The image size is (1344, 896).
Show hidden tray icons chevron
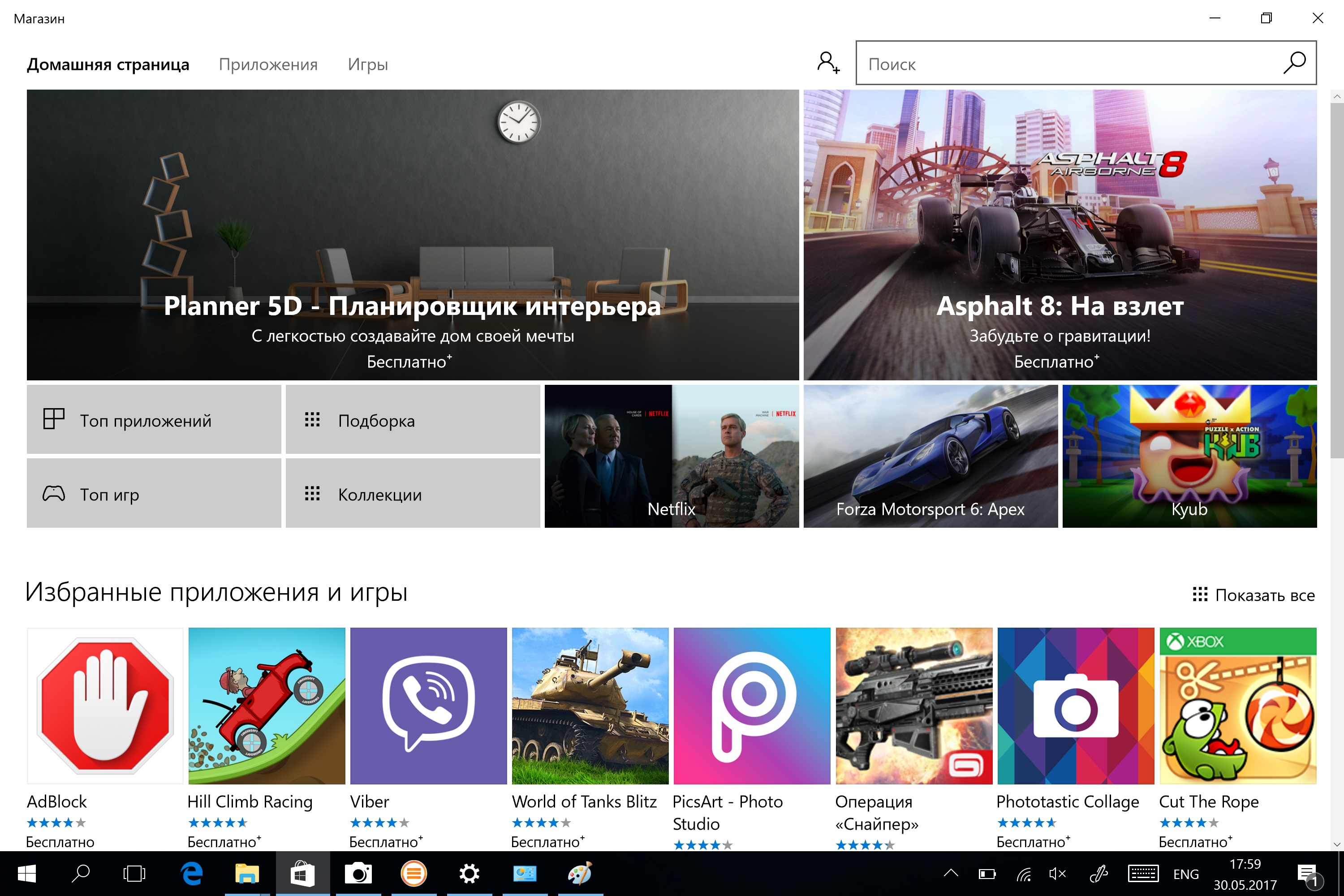[951, 873]
